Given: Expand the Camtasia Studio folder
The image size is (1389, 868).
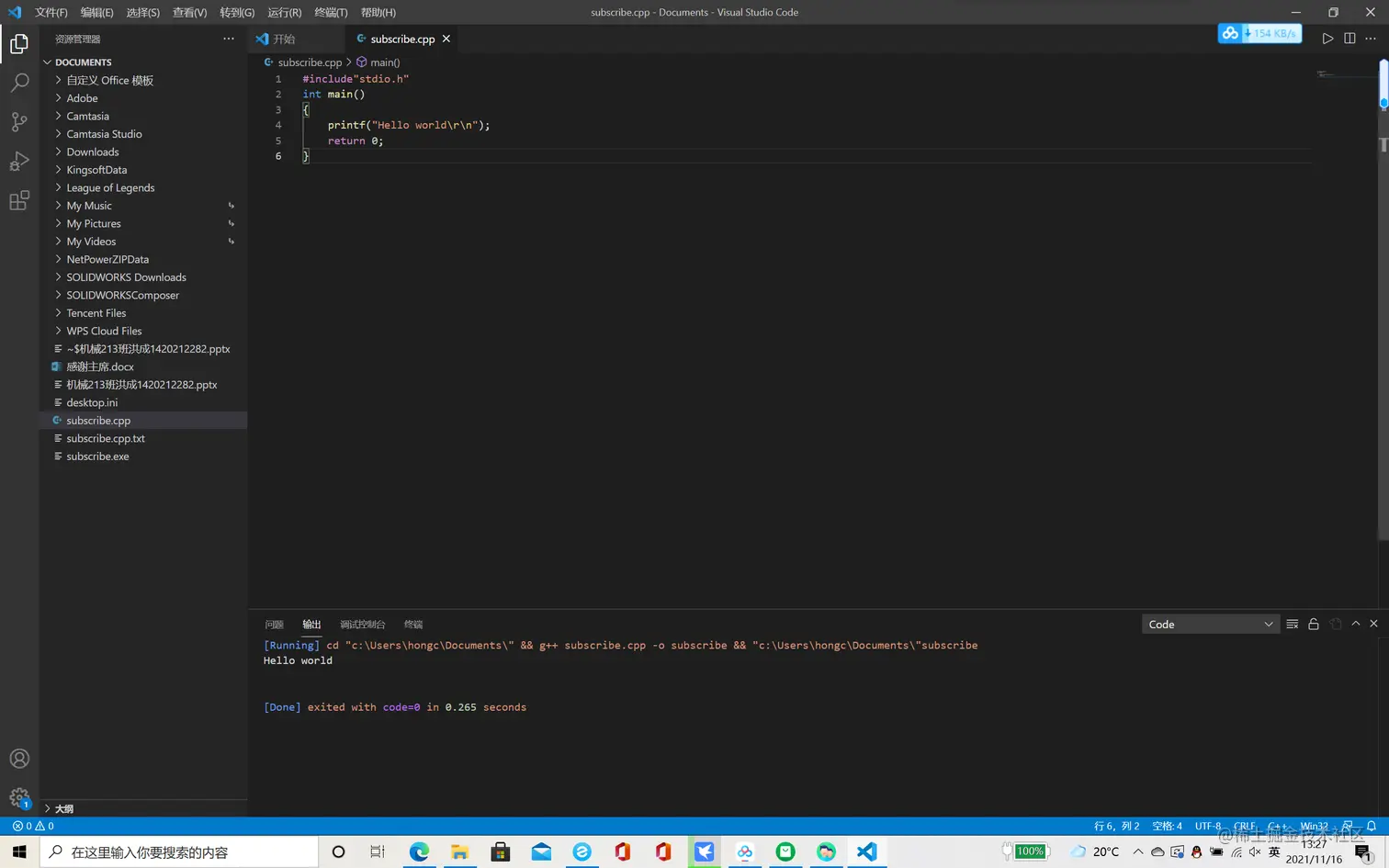Looking at the screenshot, I should [x=143, y=134].
